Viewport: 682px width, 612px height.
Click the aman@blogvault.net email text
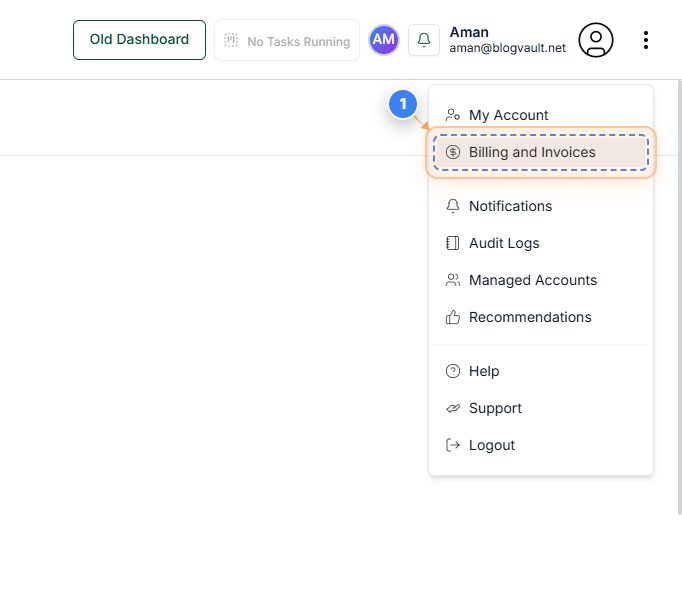click(507, 48)
